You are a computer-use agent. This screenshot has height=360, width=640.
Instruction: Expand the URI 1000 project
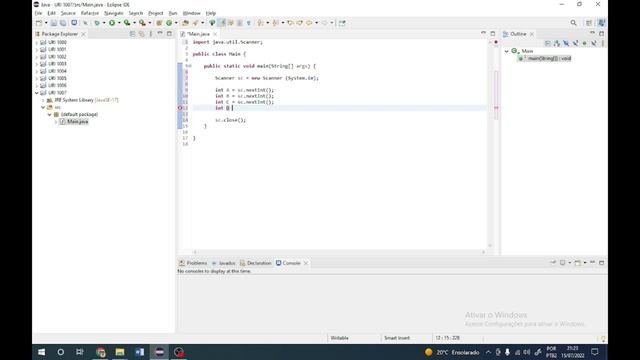(37, 42)
